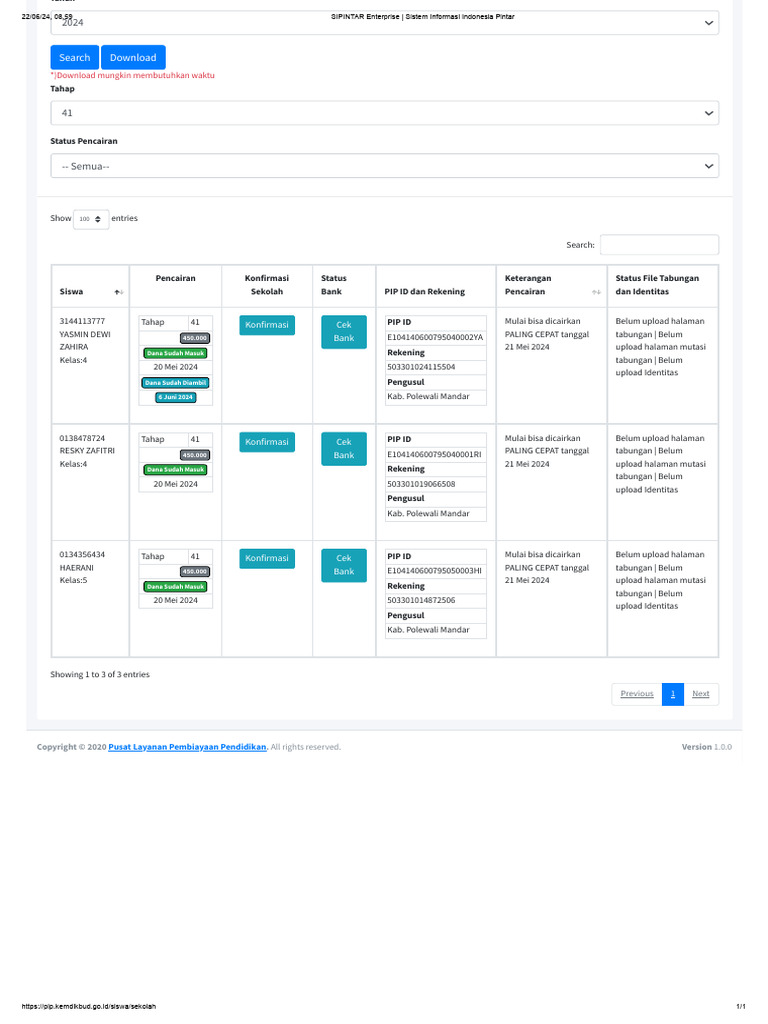This screenshot has width=768, height=1024.
Task: Change the Show entries count selector
Action: click(x=91, y=219)
